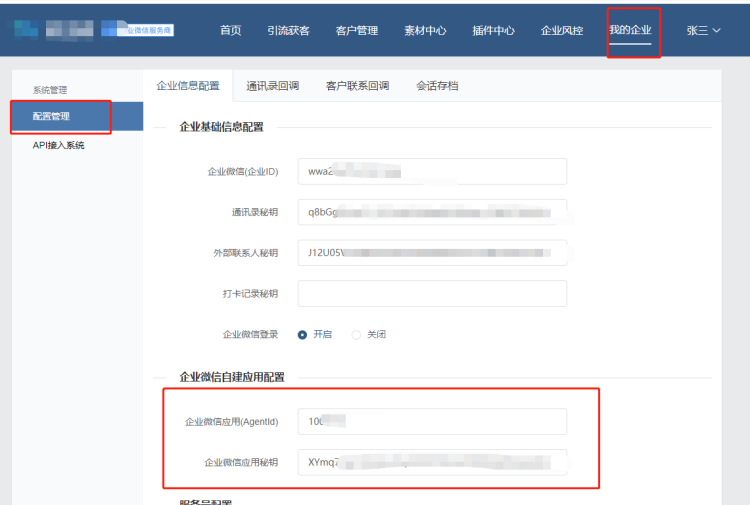The image size is (750, 505).
Task: Select the 开启 radio button
Action: tap(303, 334)
